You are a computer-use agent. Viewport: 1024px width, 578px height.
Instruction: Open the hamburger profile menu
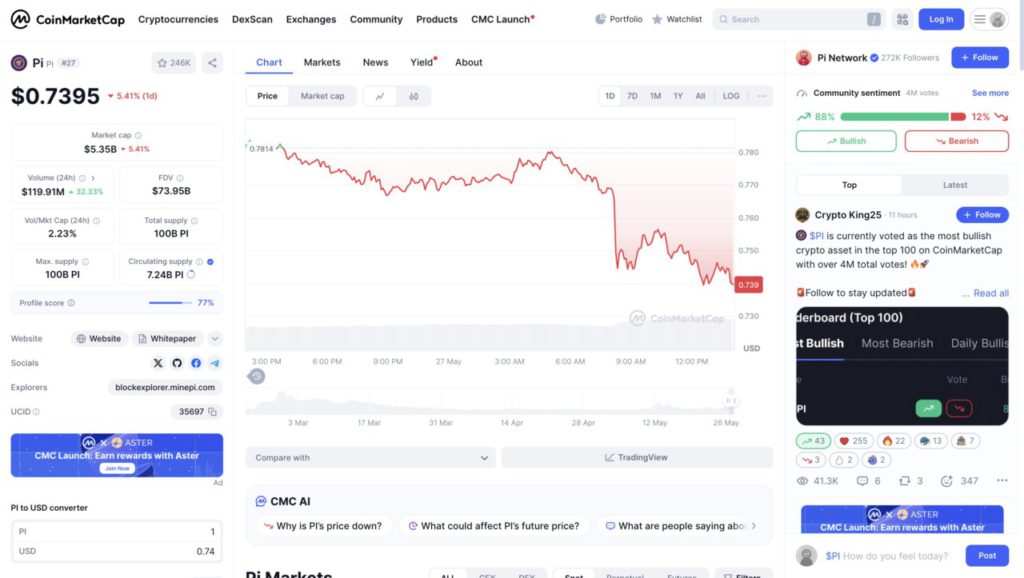[989, 19]
